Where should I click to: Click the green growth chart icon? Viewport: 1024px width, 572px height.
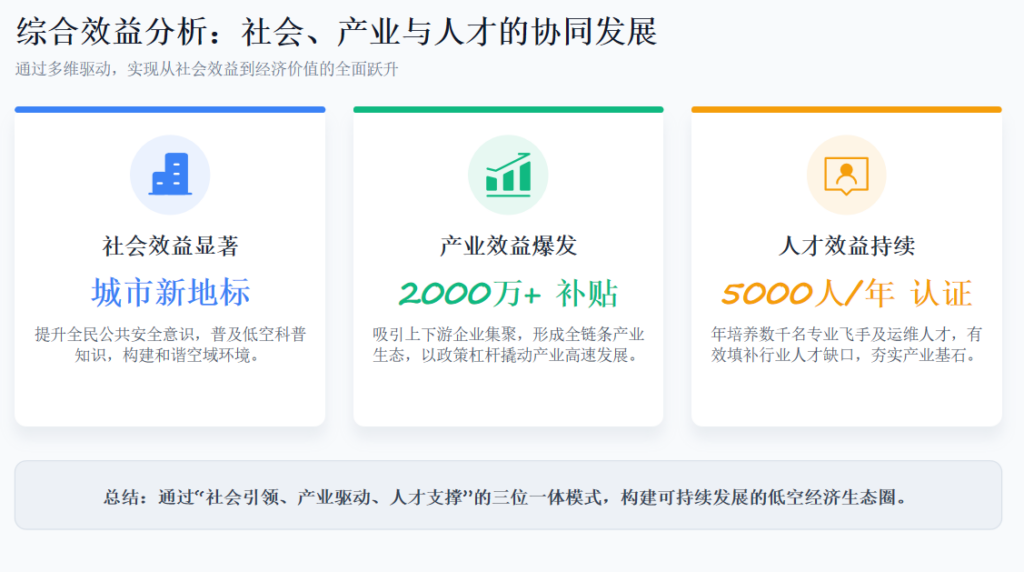[x=508, y=175]
